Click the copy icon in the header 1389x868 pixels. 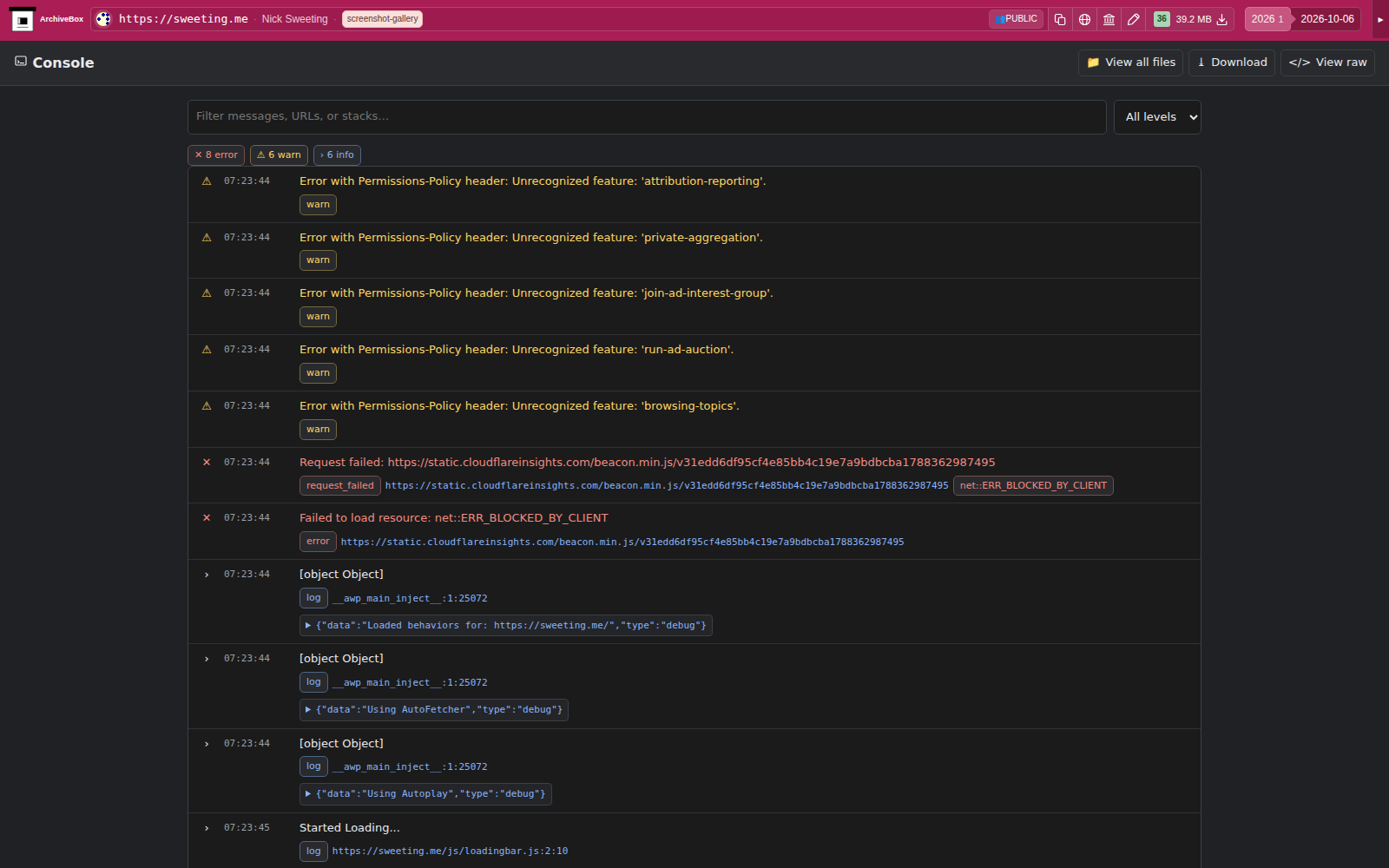[x=1060, y=19]
